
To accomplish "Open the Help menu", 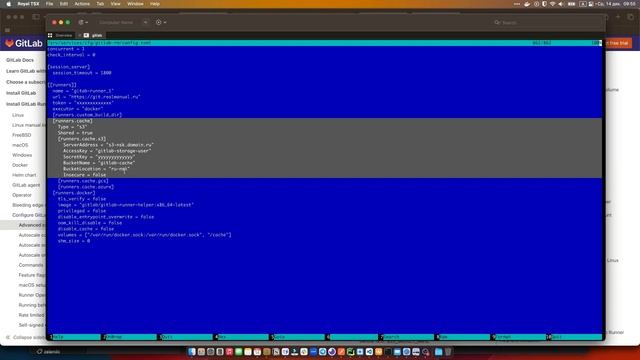I will click(155, 4).
